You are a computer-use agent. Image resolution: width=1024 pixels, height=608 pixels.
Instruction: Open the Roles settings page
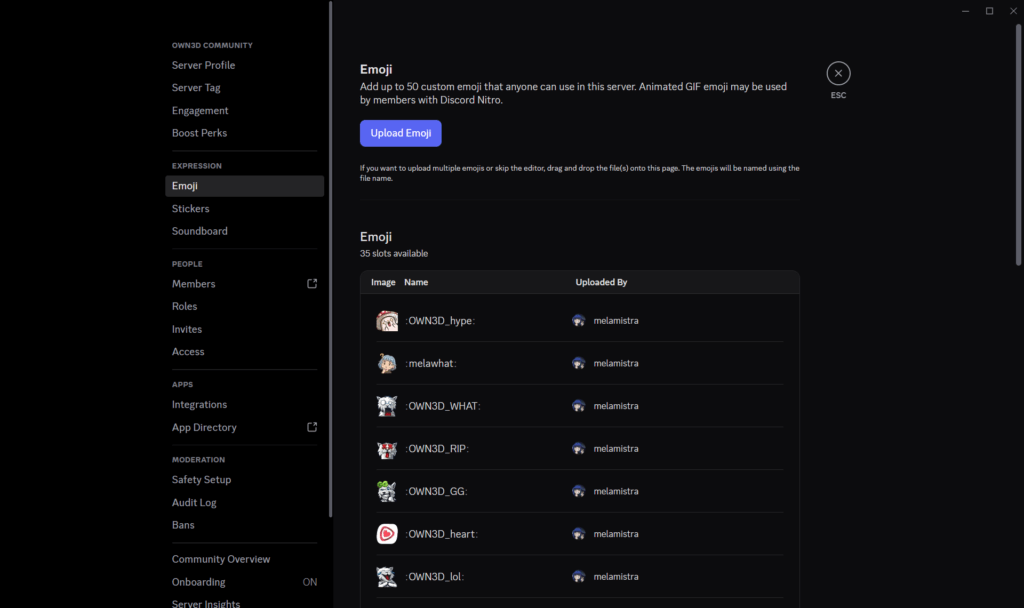(x=184, y=306)
